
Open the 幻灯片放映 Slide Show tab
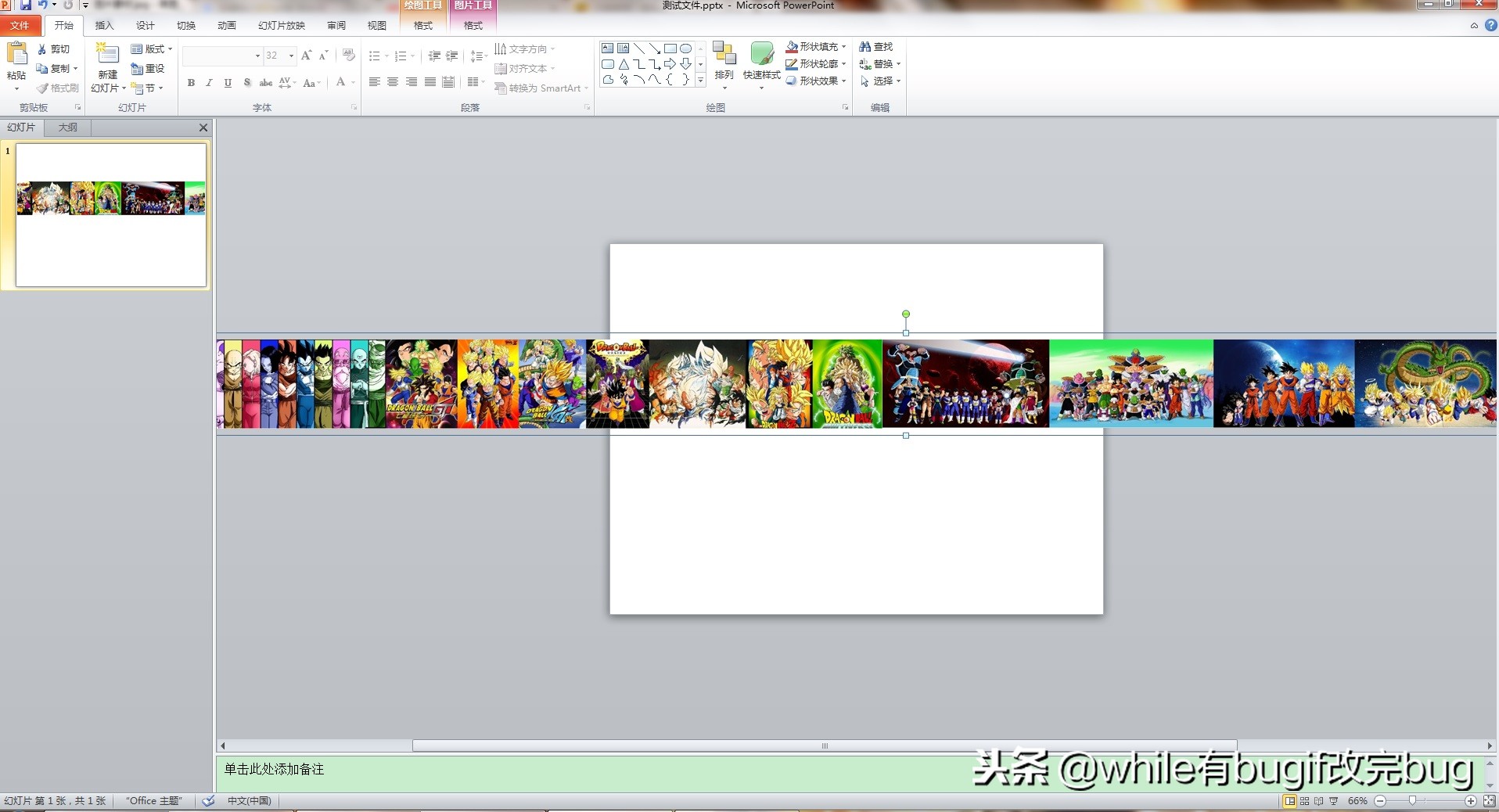click(282, 26)
